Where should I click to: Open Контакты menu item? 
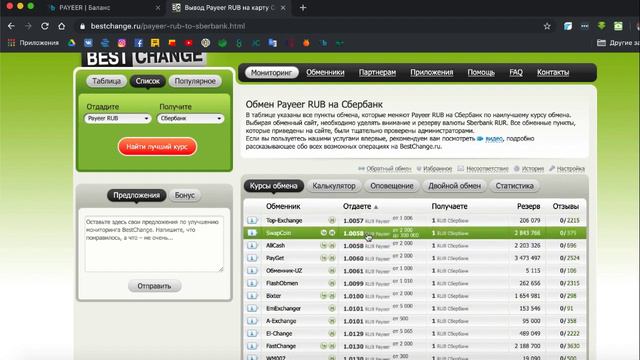[553, 72]
